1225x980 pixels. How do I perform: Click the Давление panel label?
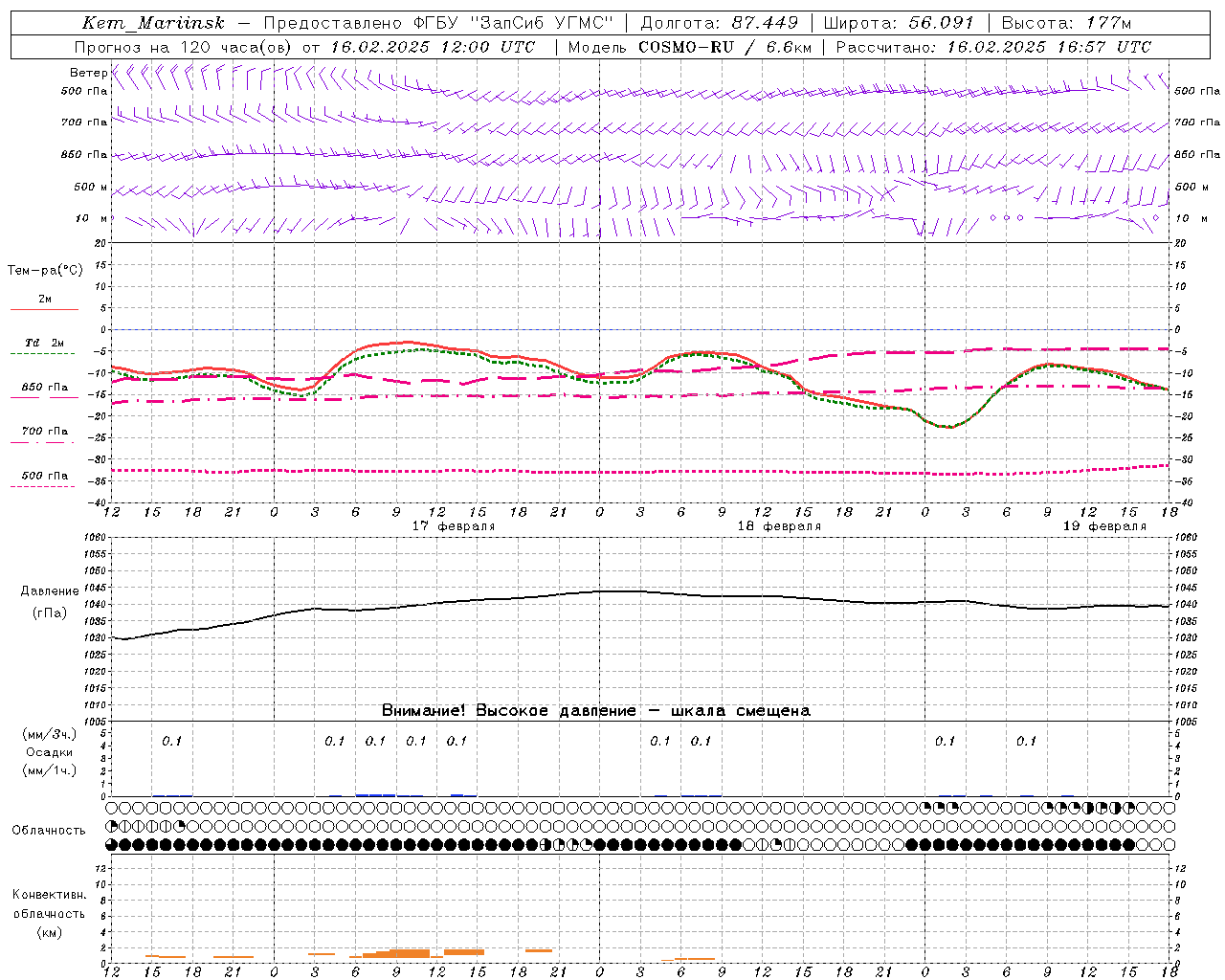(50, 591)
